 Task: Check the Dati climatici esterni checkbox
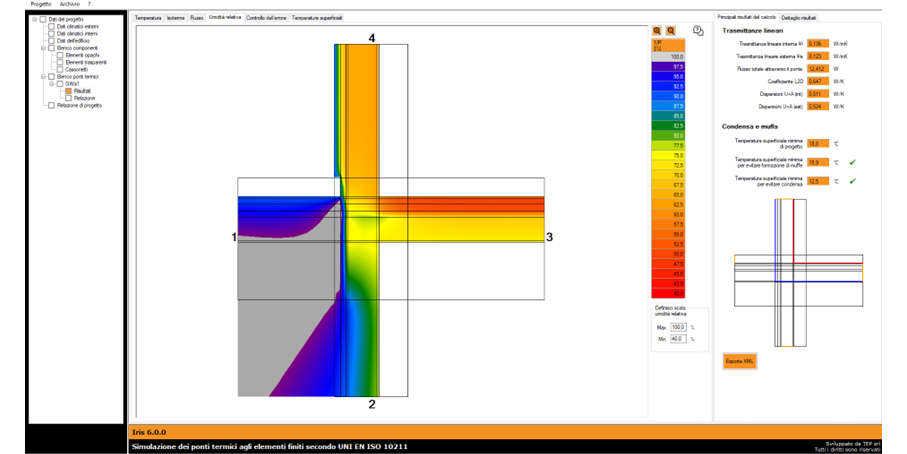pyautogui.click(x=51, y=26)
